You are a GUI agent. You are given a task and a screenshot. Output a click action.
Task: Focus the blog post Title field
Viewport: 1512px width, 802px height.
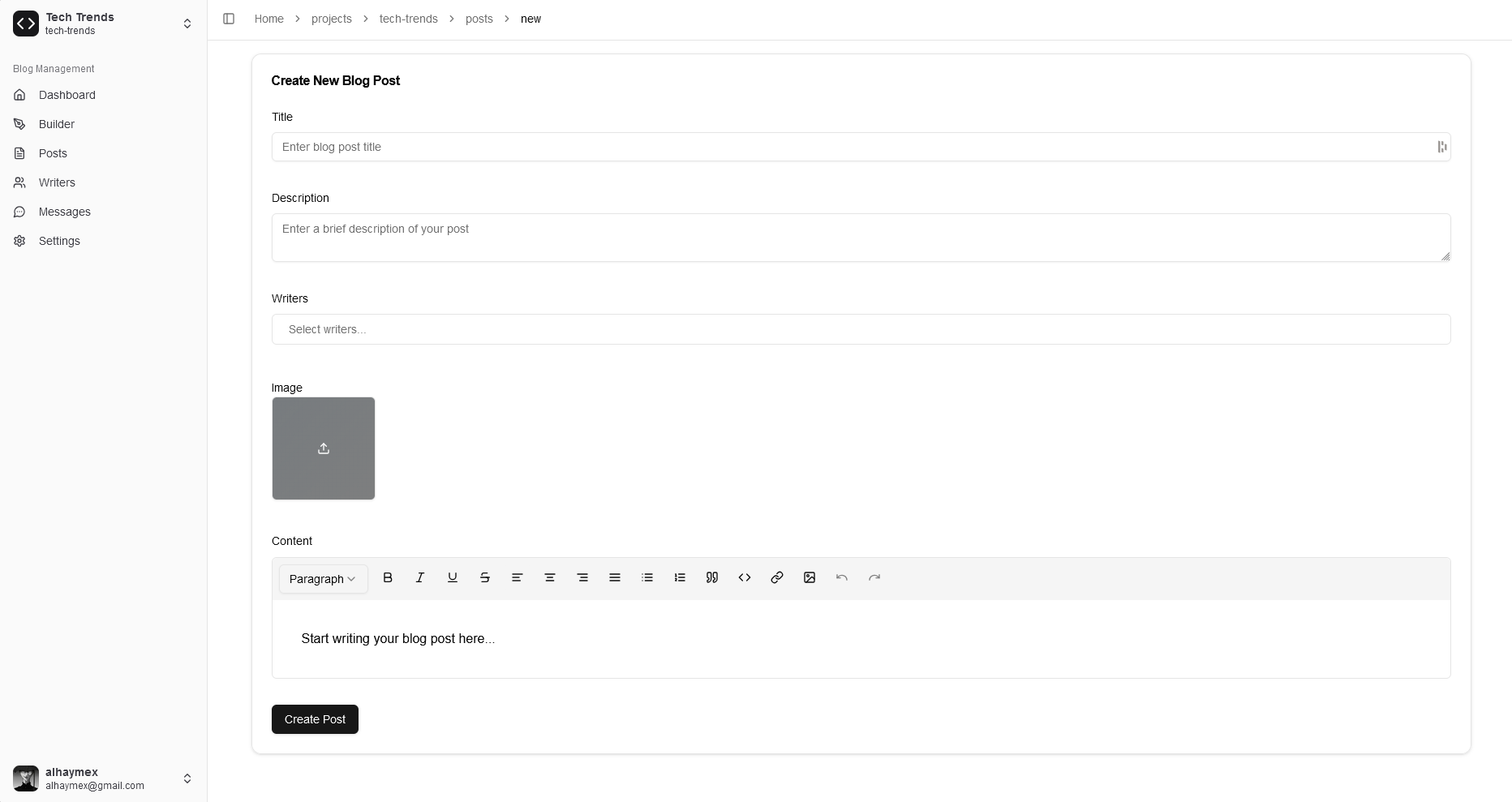point(861,147)
